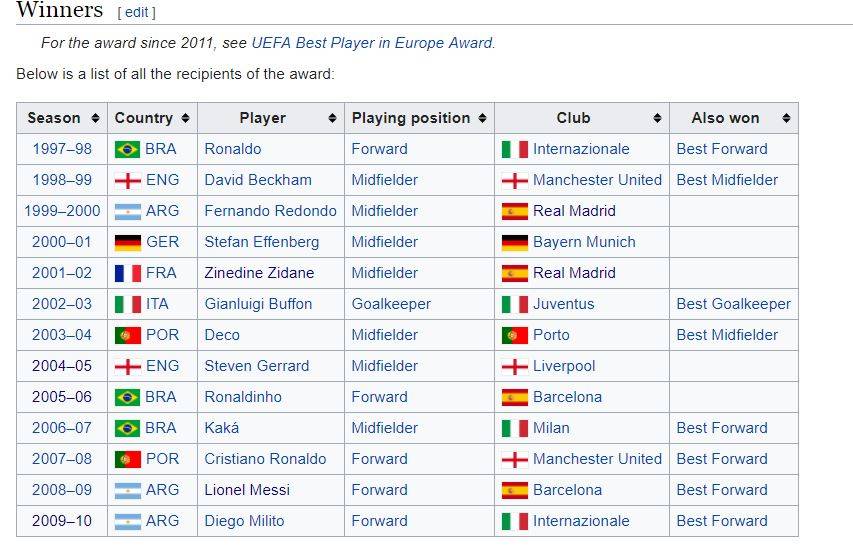The height and width of the screenshot is (555, 853).
Task: Open the David Beckham player link
Action: pyautogui.click(x=258, y=180)
